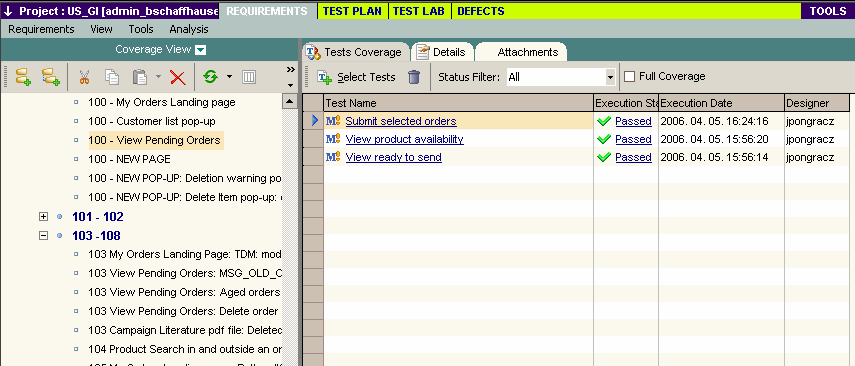
Task: Open toolbar options small down arrow
Action: tap(291, 85)
